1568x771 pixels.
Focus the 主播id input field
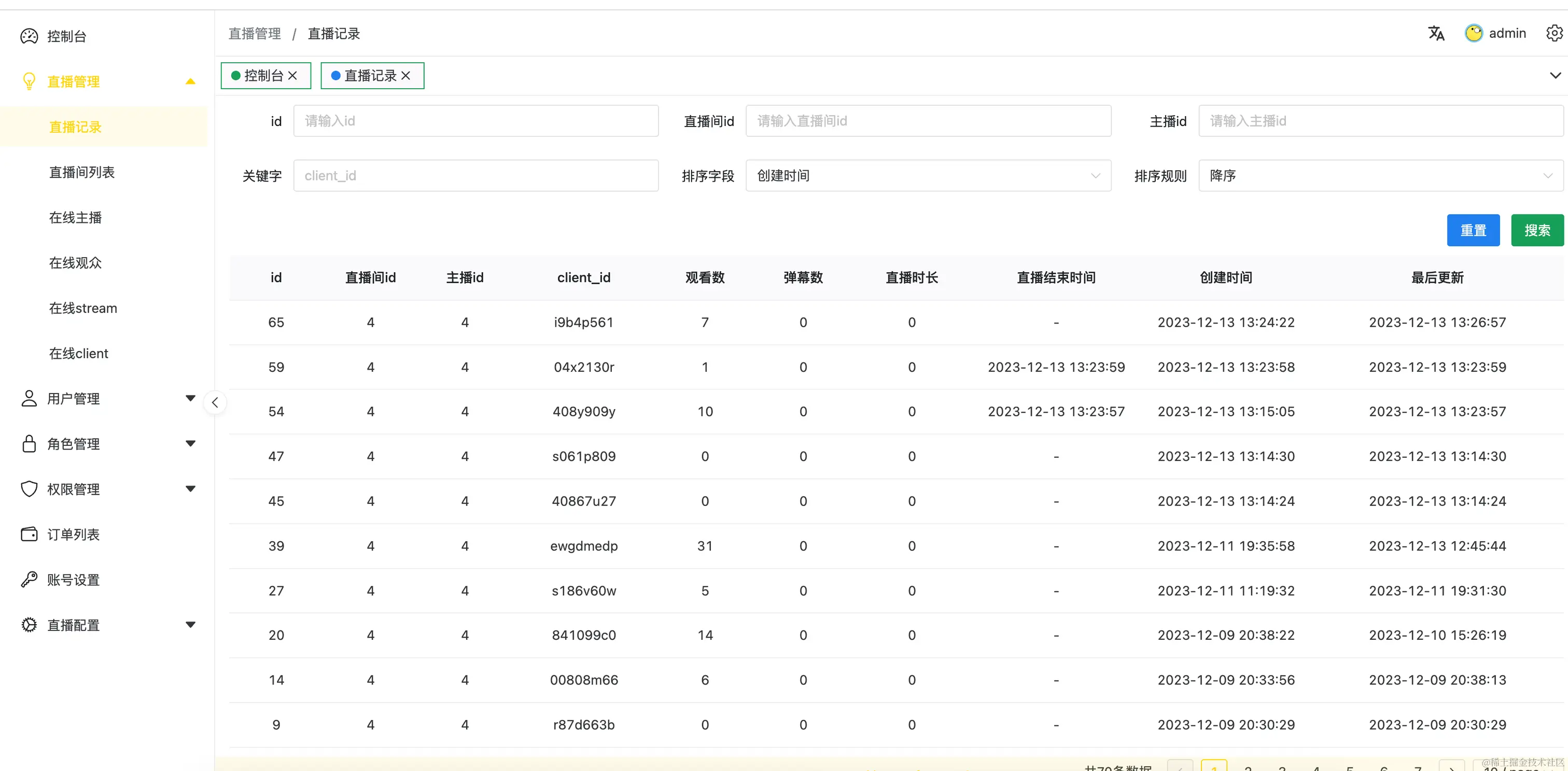point(1380,121)
